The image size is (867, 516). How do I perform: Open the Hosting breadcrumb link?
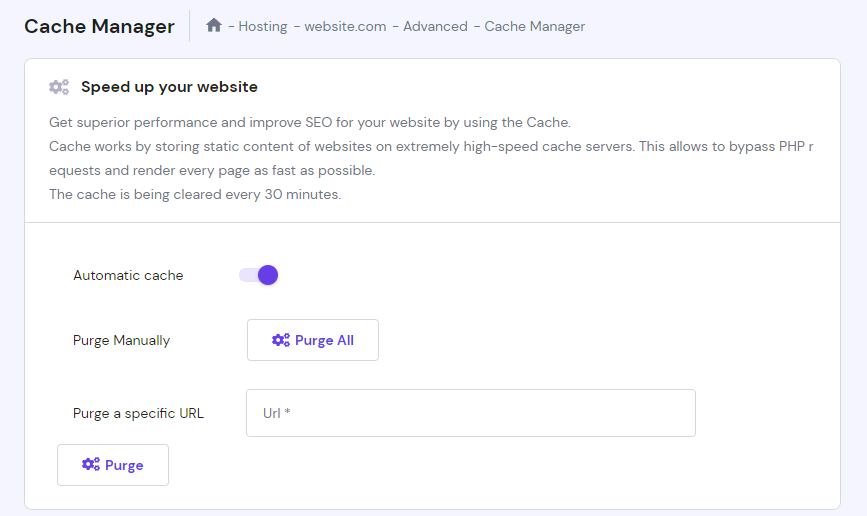click(x=262, y=26)
